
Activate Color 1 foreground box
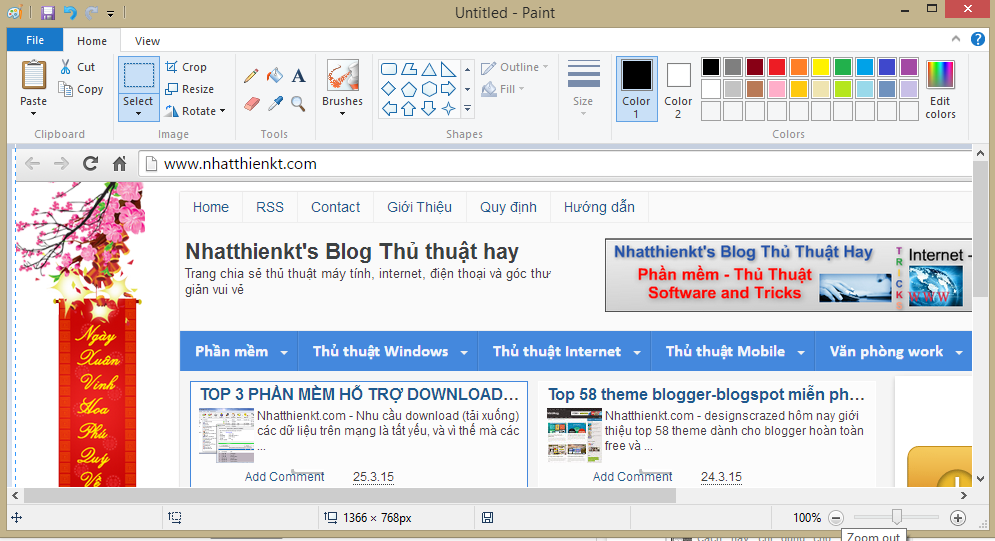(636, 89)
